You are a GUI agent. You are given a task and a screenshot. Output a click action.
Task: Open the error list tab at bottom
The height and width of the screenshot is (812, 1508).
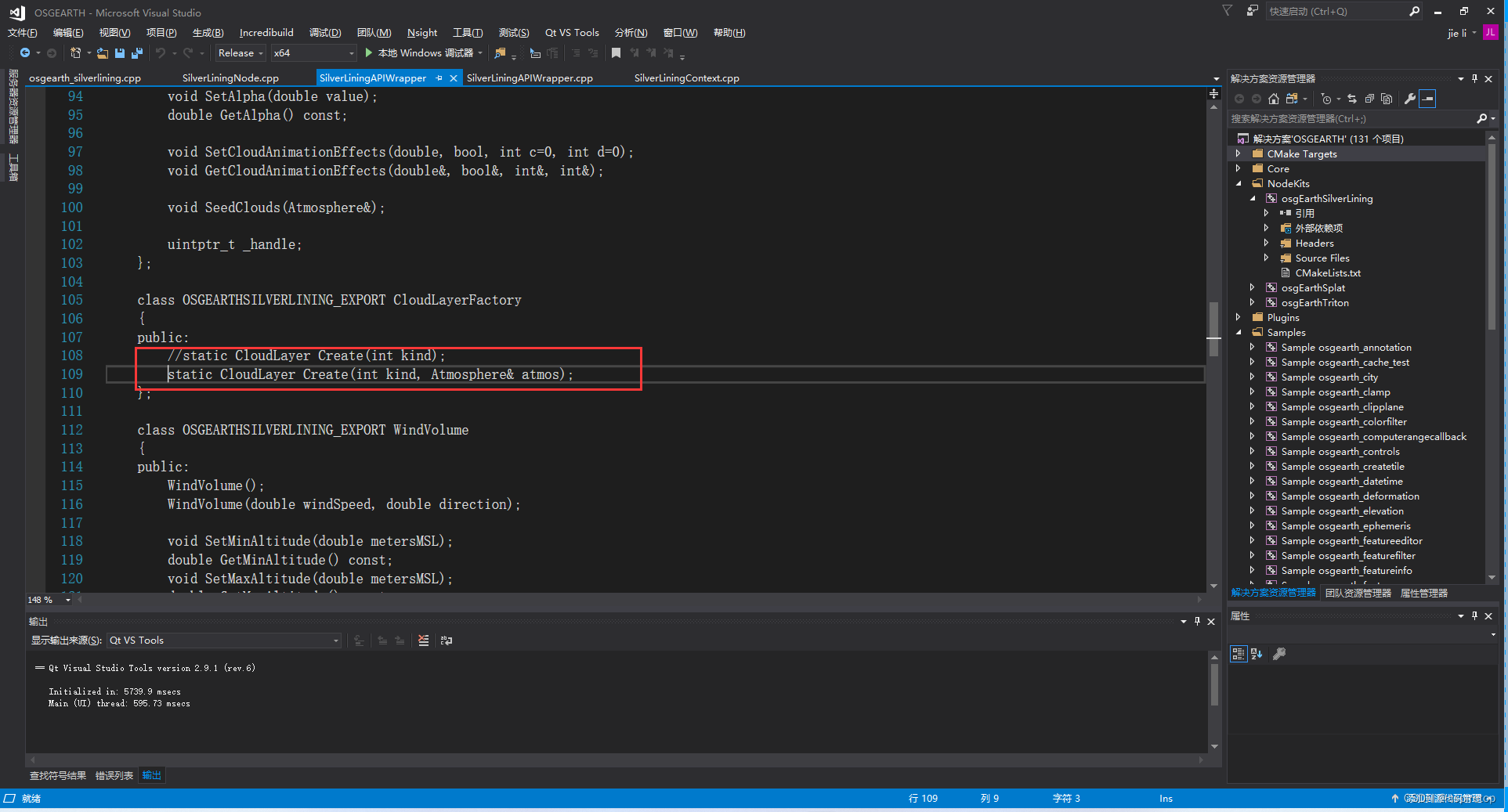(114, 776)
